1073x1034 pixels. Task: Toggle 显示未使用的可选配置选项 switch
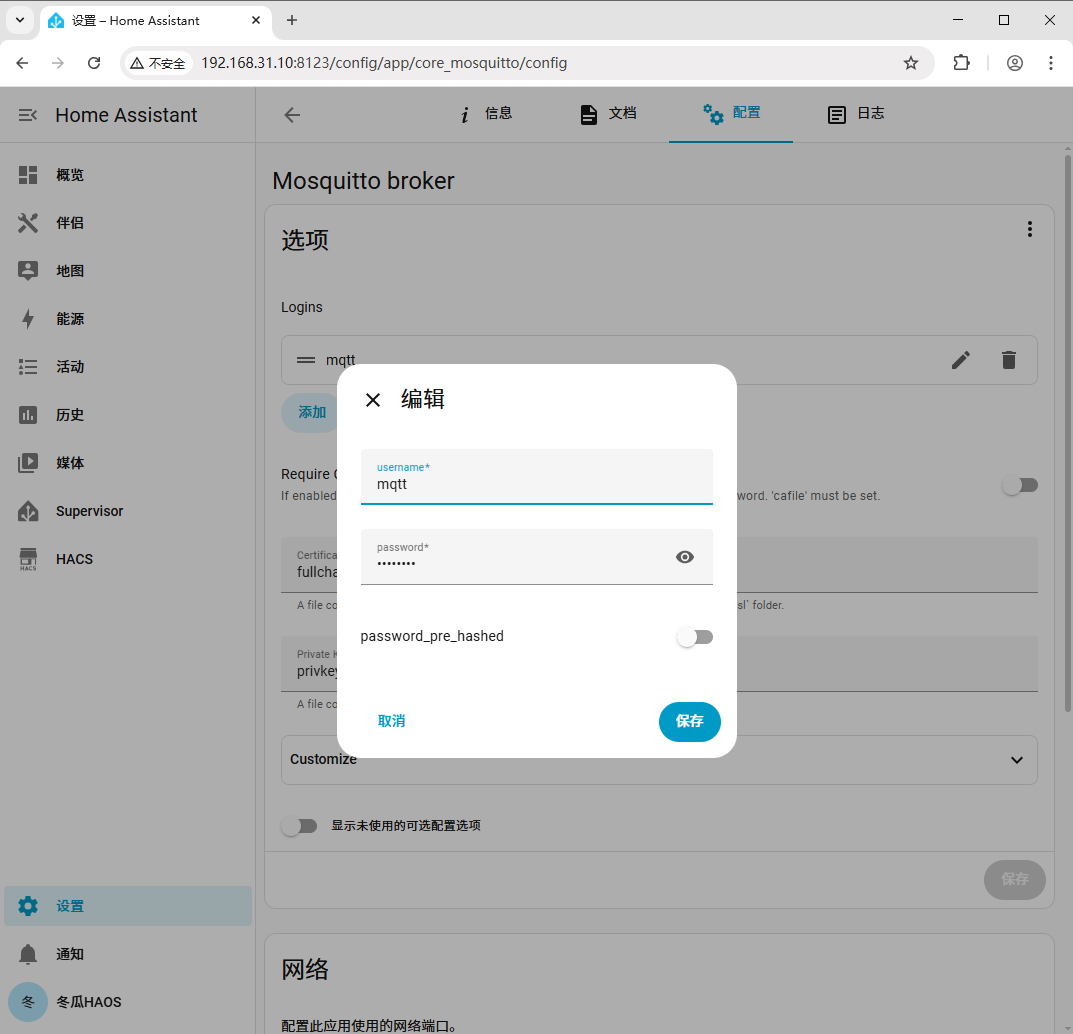(x=300, y=826)
